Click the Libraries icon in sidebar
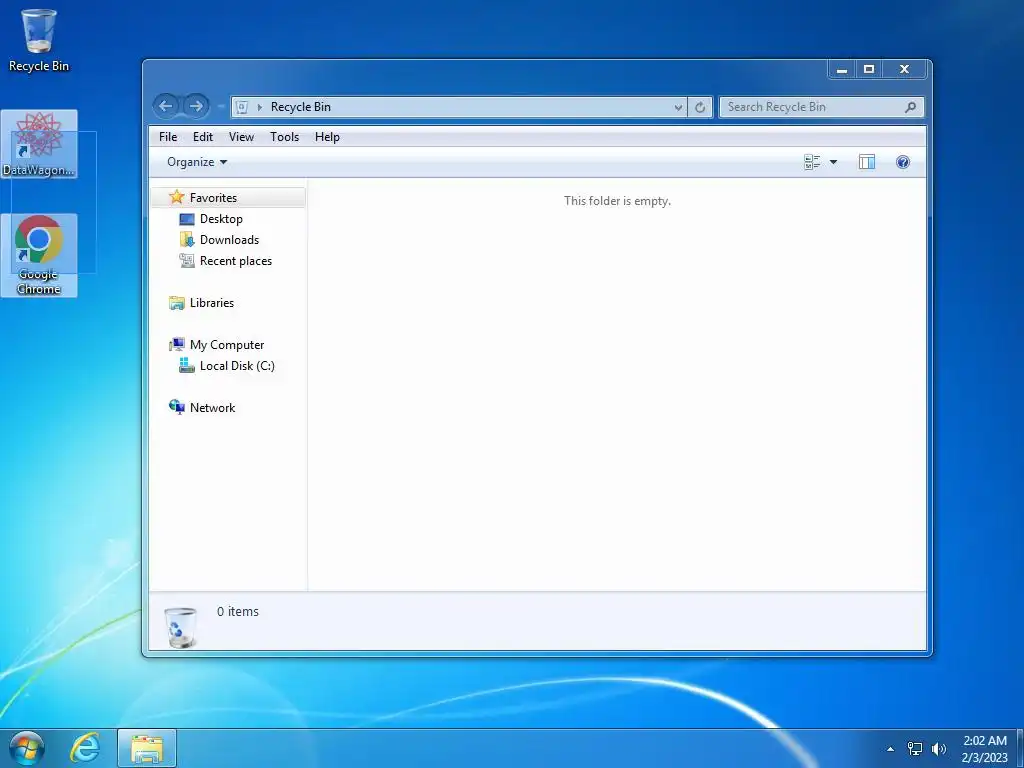The image size is (1024, 768). pos(176,302)
